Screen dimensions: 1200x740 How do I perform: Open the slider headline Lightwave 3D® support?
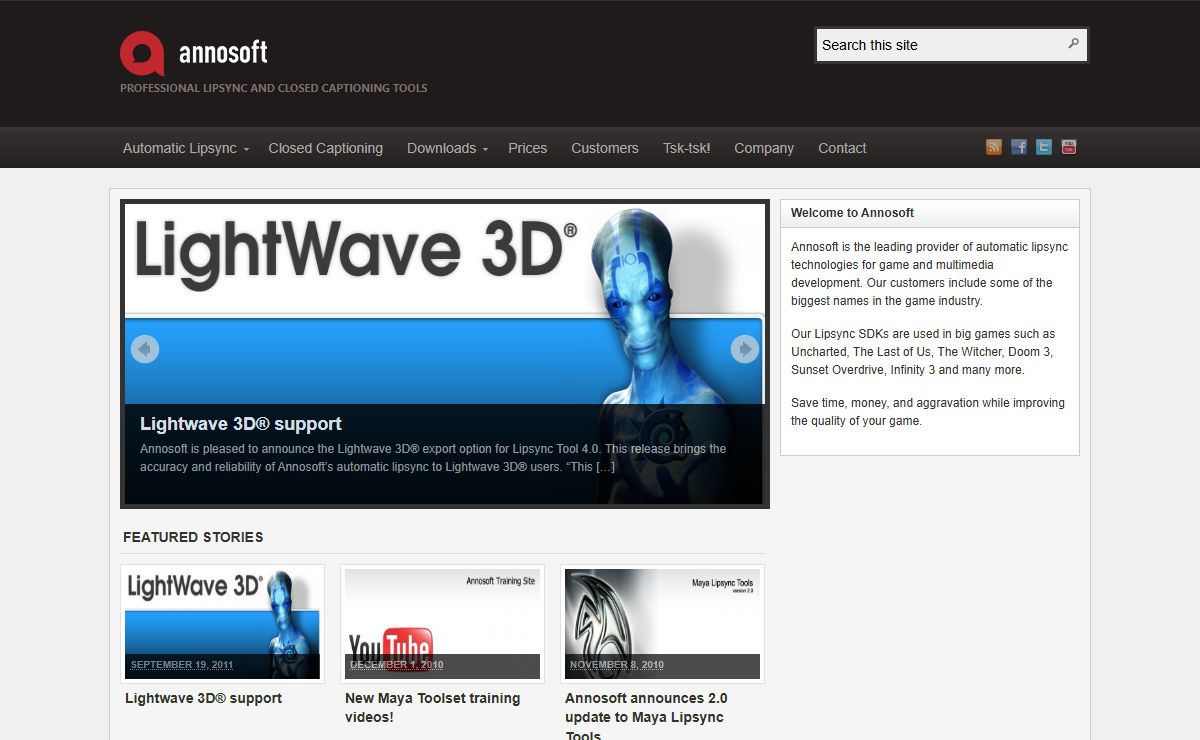[x=241, y=424]
